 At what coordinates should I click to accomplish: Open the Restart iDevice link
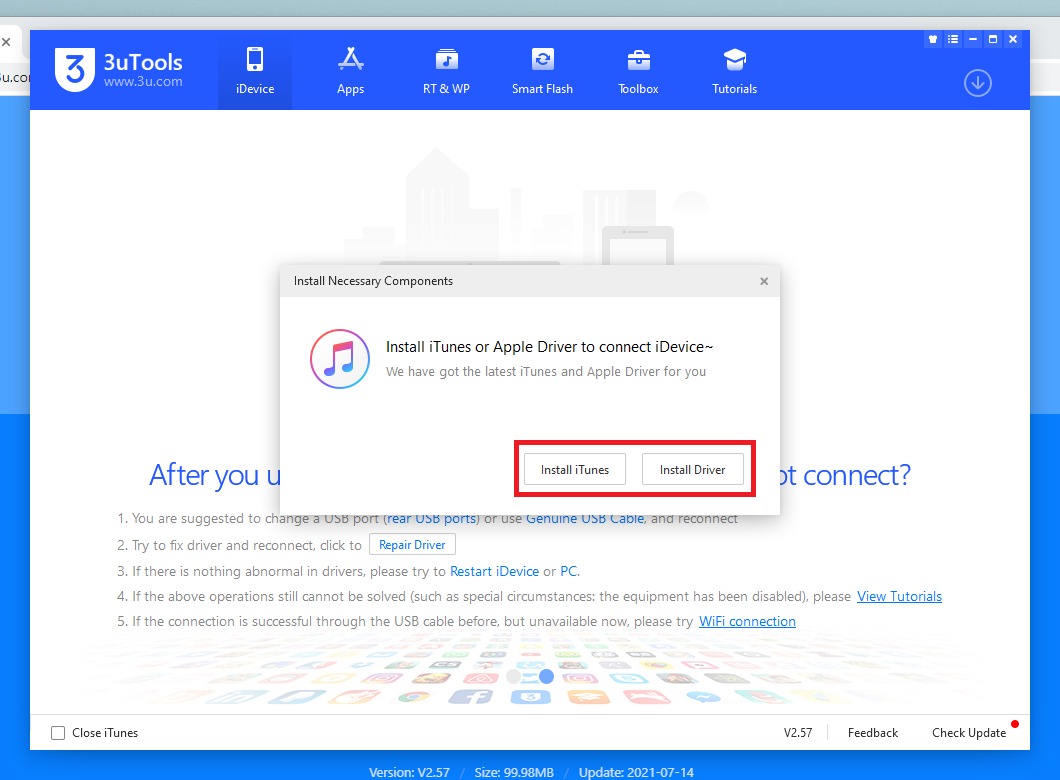click(x=494, y=571)
